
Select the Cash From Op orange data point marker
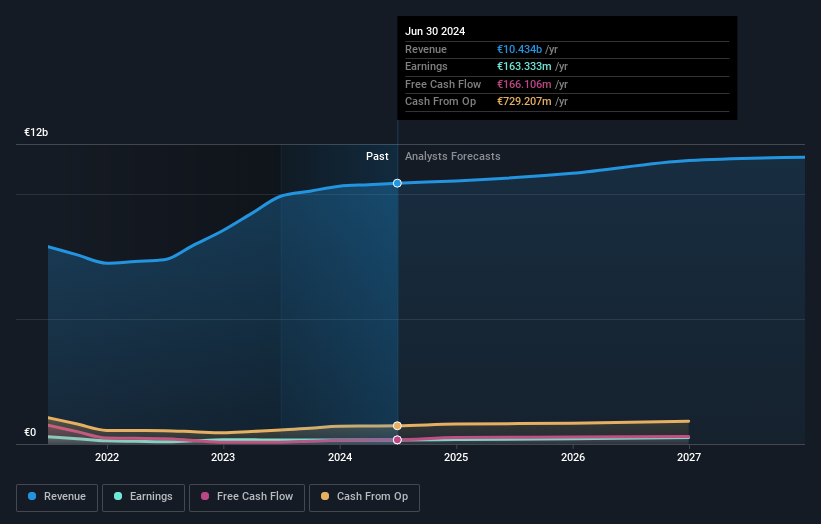coord(397,426)
